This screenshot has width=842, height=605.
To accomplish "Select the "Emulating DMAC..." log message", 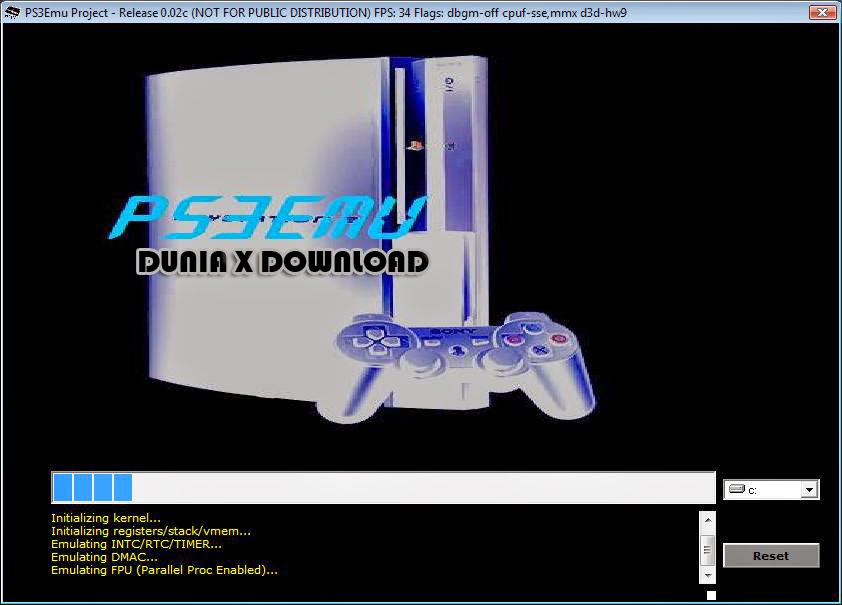I will 100,557.
